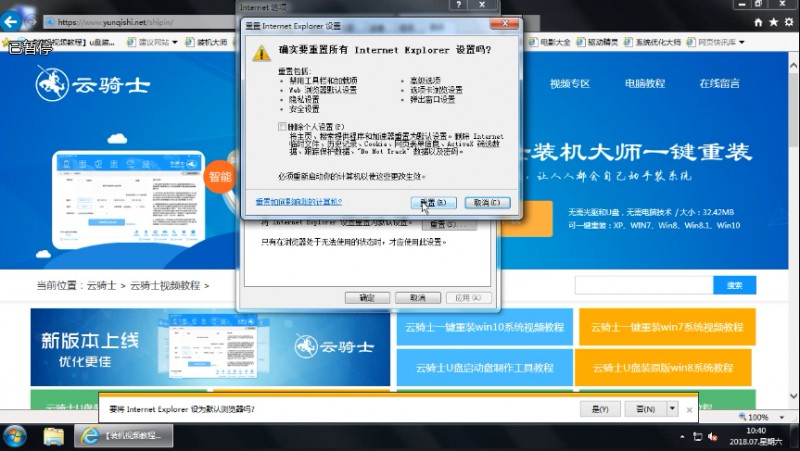This screenshot has width=800, height=451.
Task: Open the File Explorer taskbar icon
Action: point(54,437)
